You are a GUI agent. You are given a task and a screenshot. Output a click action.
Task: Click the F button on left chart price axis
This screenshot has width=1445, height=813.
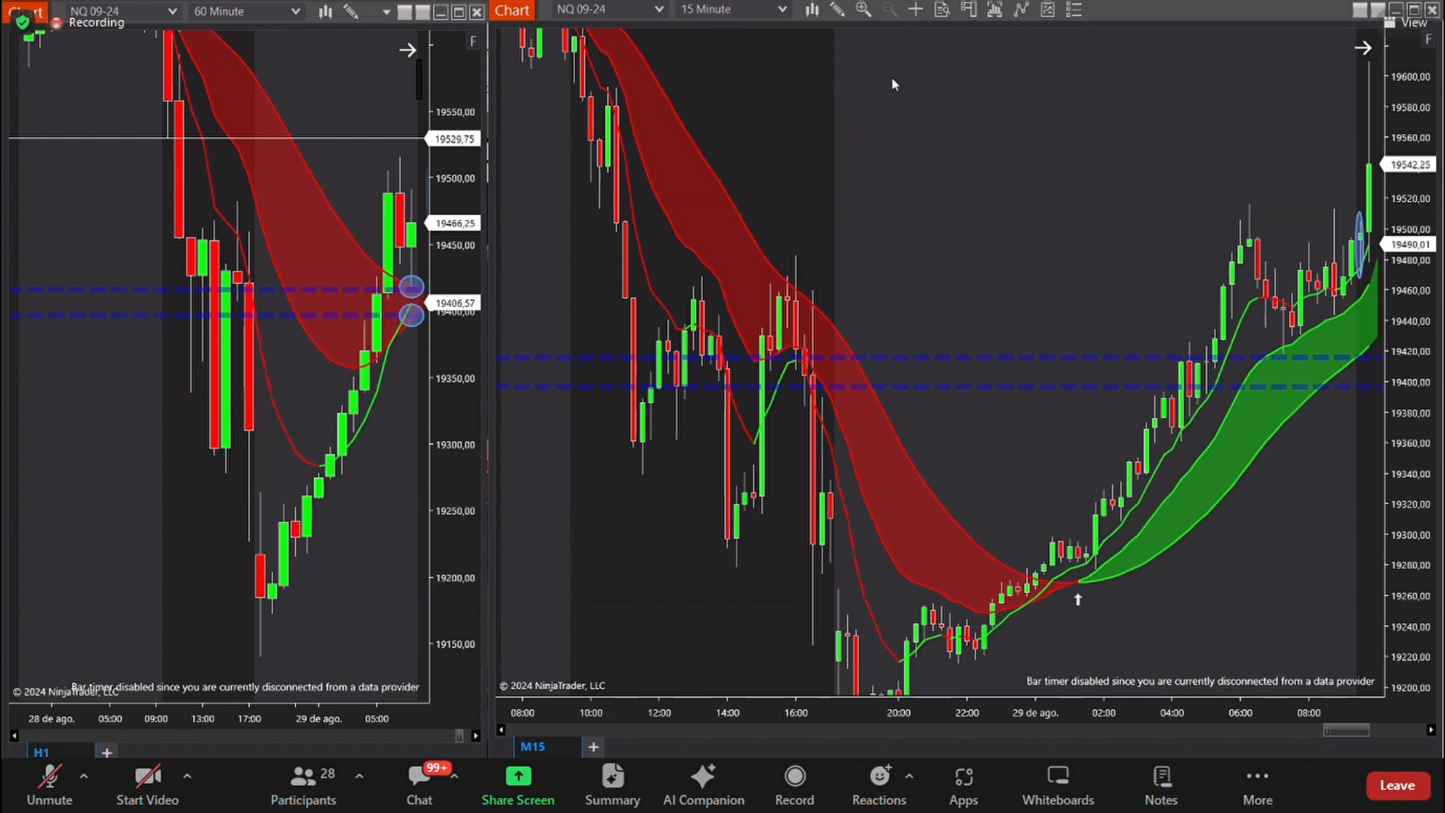tap(473, 41)
